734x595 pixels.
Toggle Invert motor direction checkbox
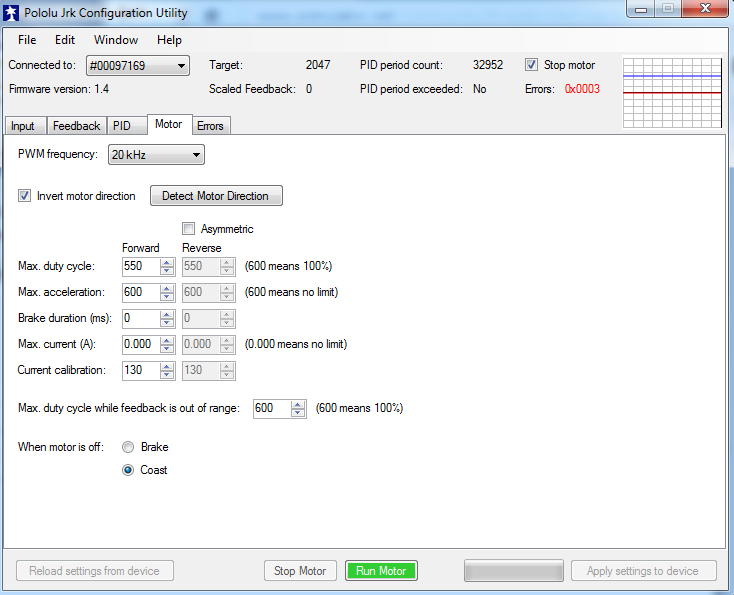pyautogui.click(x=24, y=196)
